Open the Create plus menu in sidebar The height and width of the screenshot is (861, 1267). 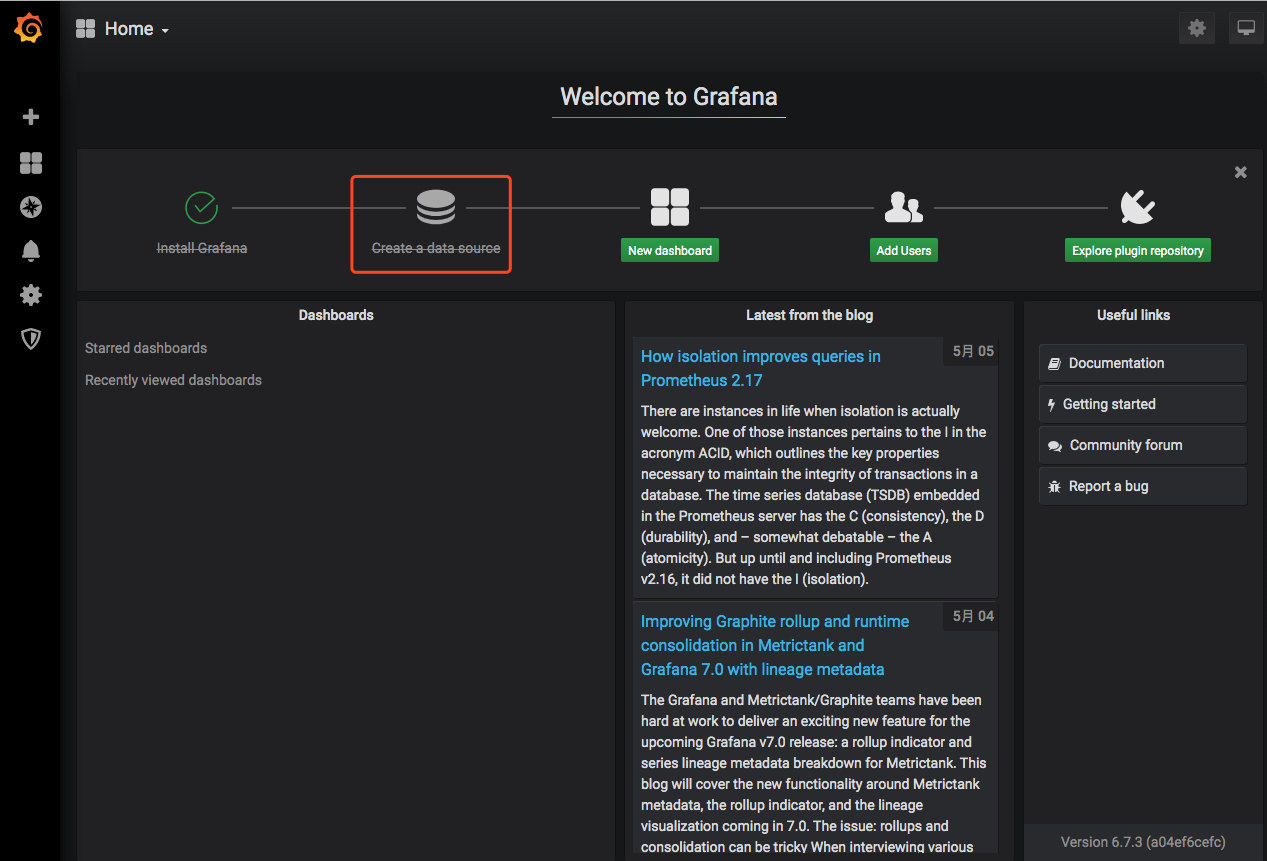[31, 117]
